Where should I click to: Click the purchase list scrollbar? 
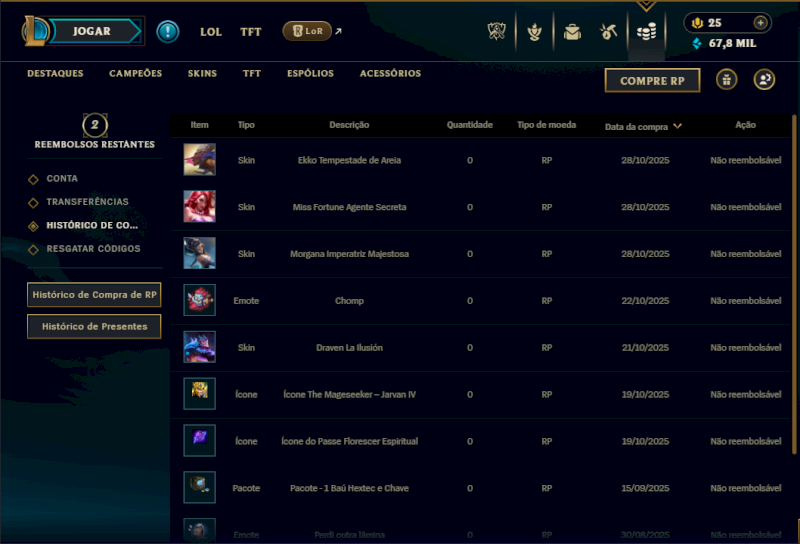click(x=794, y=284)
